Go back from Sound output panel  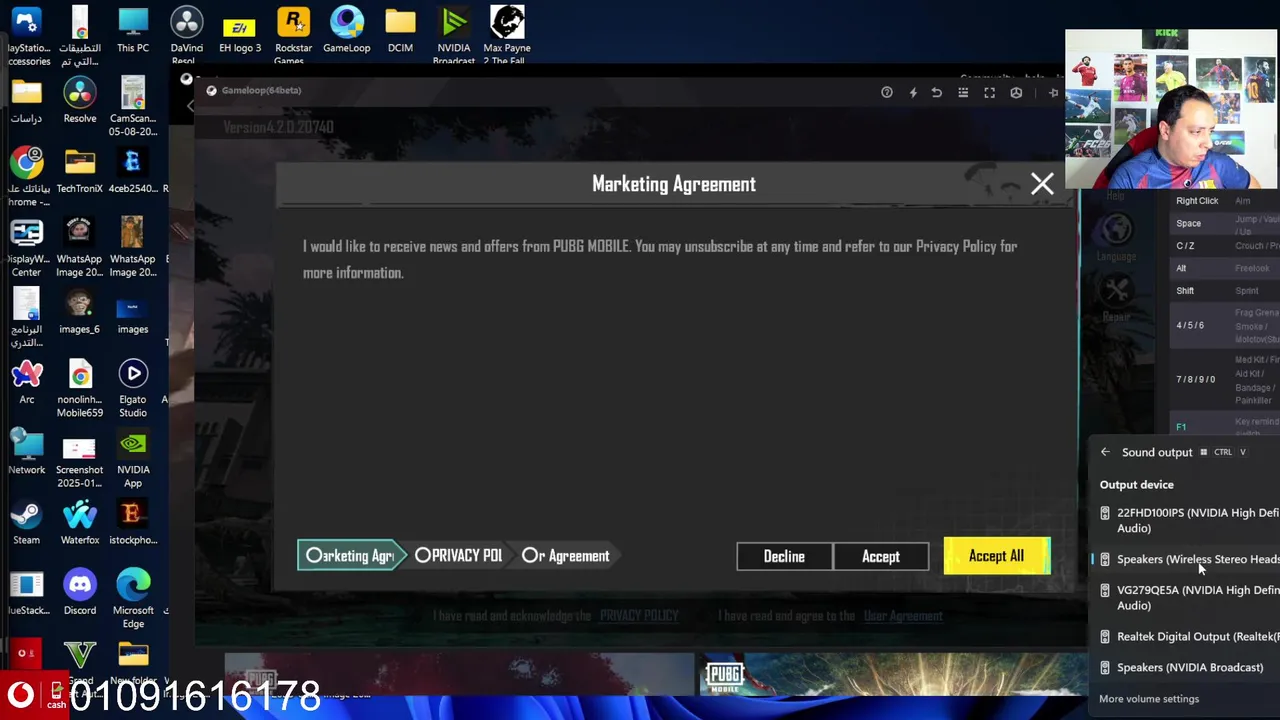coord(1105,452)
